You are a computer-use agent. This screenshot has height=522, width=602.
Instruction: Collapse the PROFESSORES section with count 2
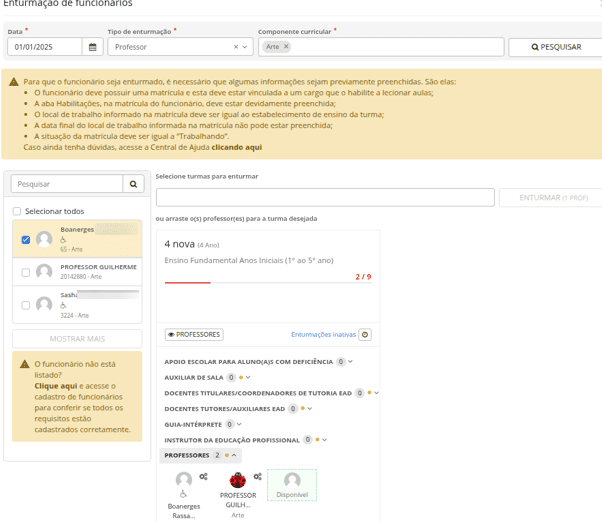200,455
